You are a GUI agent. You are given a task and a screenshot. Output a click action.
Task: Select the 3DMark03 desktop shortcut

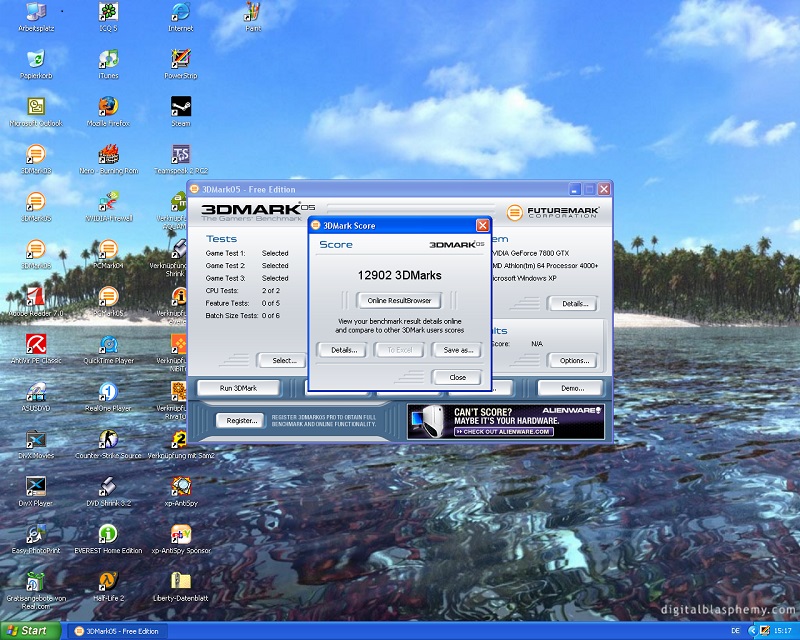coord(36,159)
